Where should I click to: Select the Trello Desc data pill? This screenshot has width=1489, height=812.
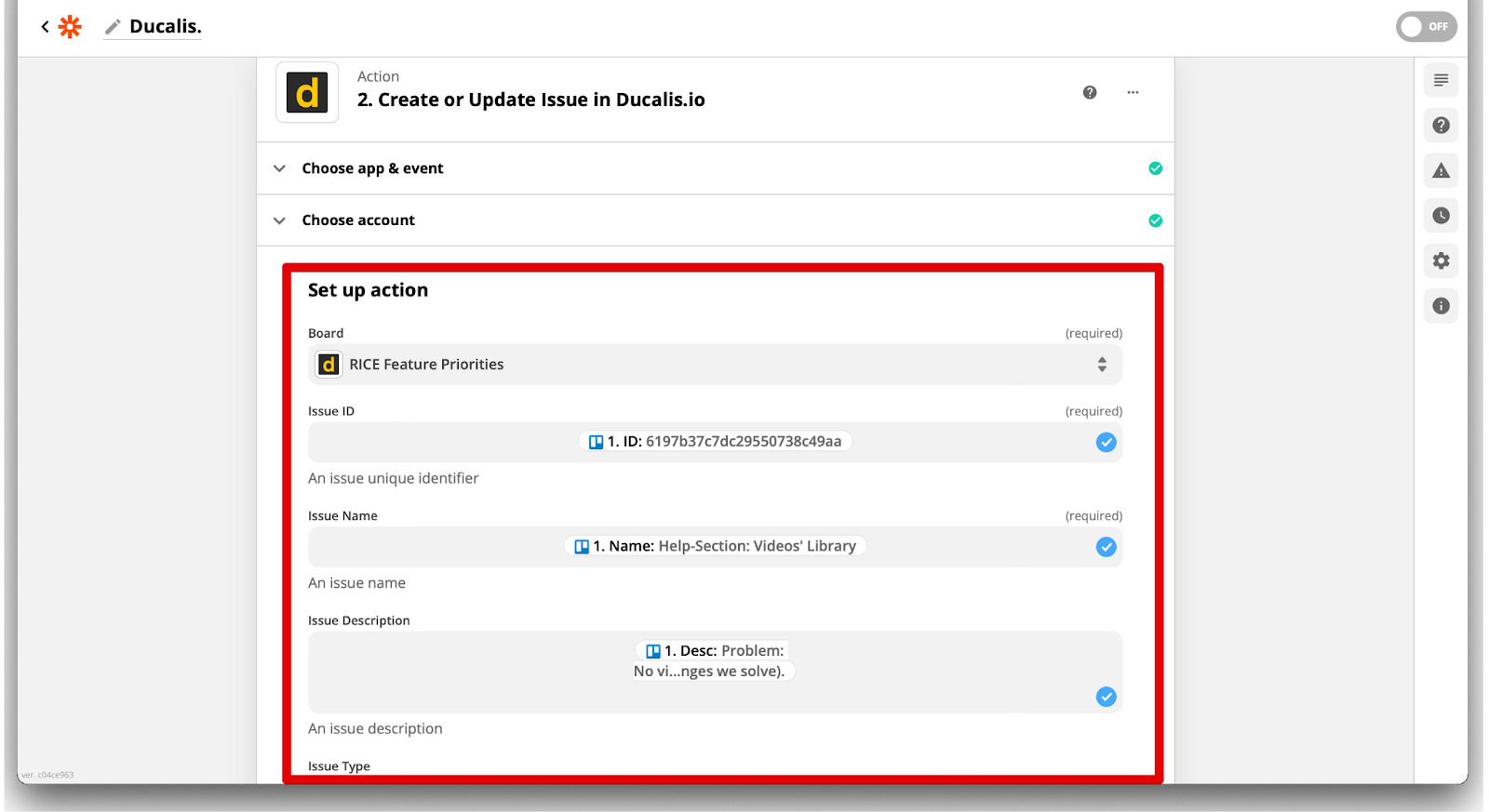point(714,660)
